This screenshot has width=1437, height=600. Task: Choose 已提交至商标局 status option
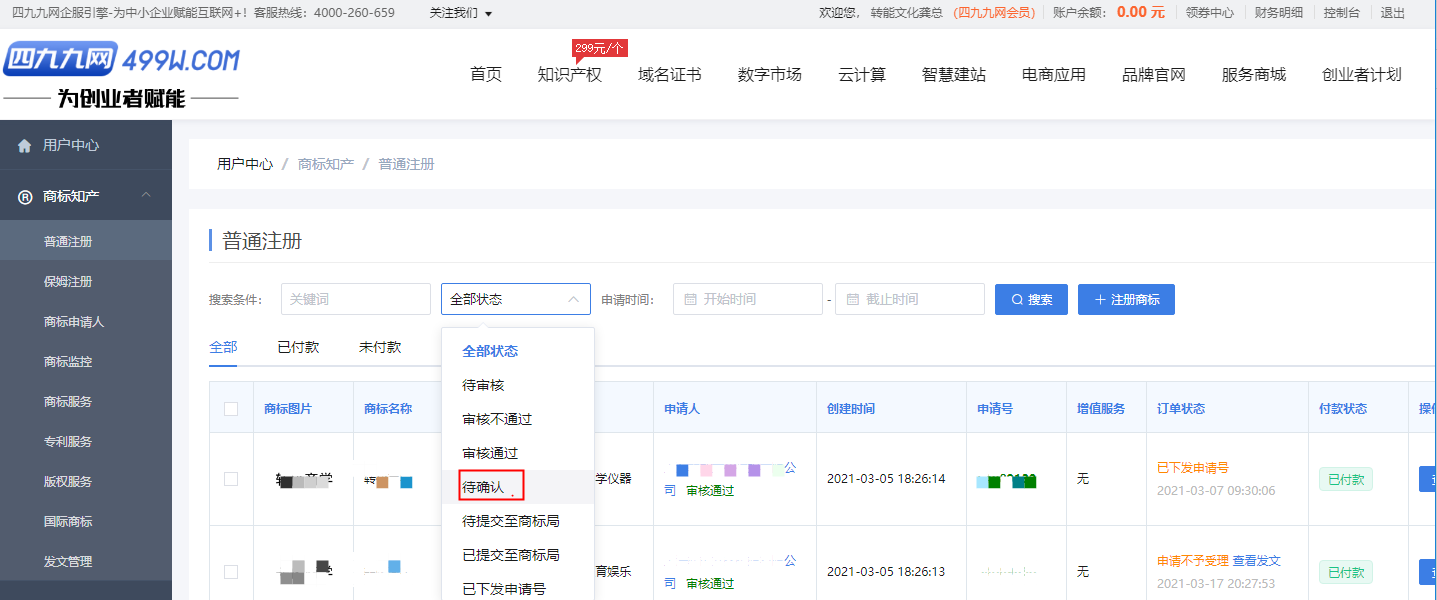[510, 555]
